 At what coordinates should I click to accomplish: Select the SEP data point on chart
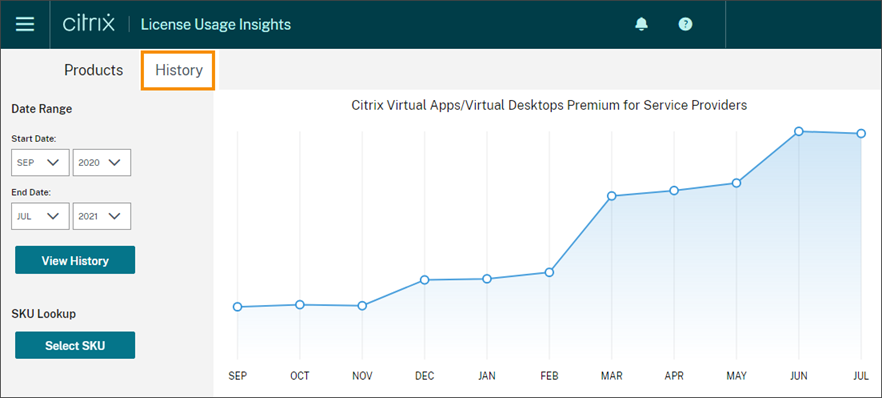237,307
